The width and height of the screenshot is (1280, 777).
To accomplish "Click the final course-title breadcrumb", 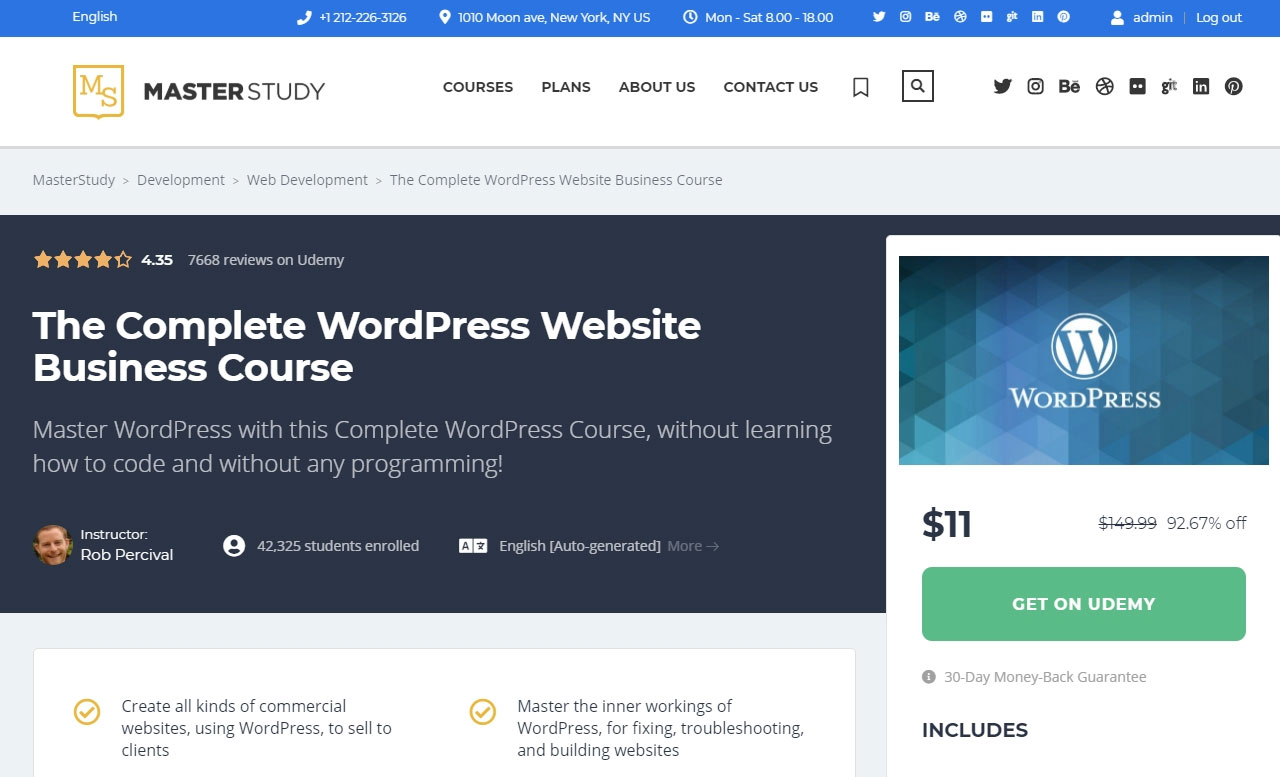I will click(x=556, y=180).
